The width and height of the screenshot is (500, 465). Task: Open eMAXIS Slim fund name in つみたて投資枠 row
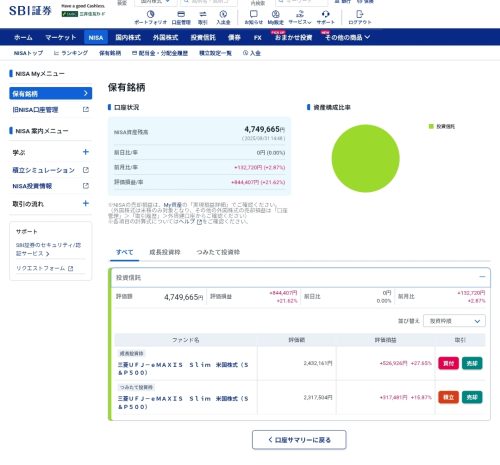tap(183, 403)
